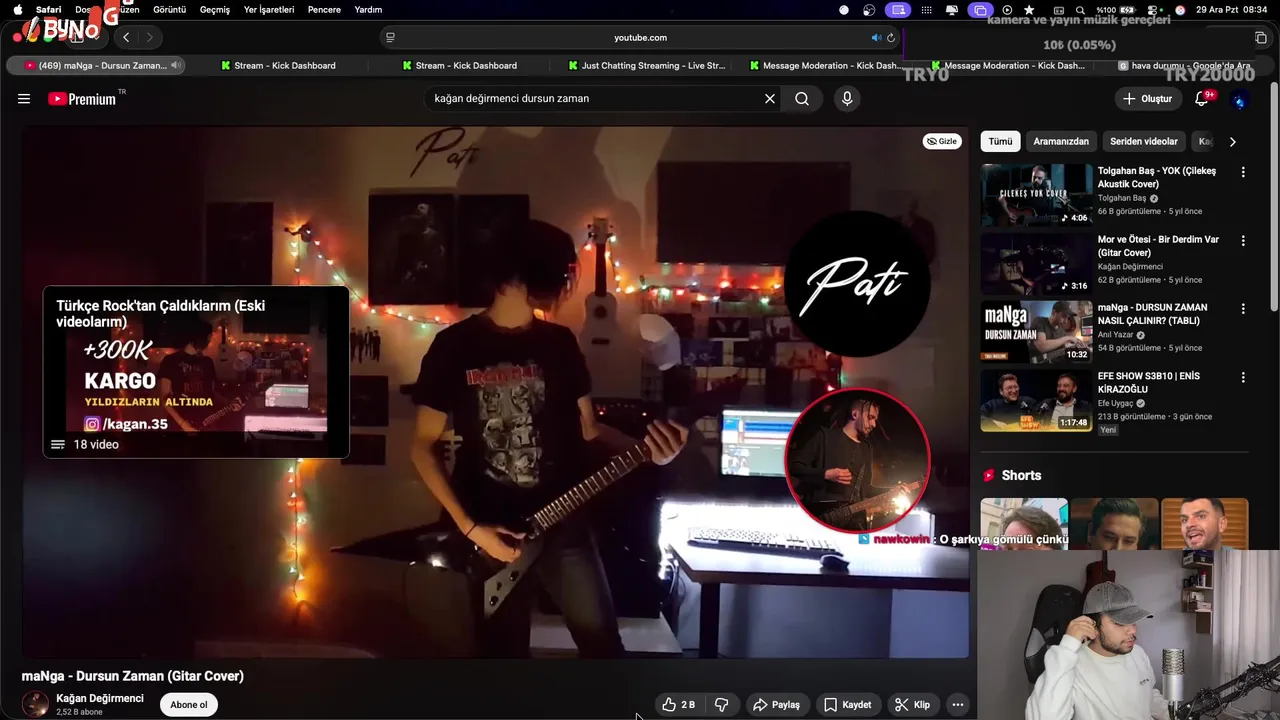Open Kağan Değirmenci channel name link
Screen dimensions: 1280x720
click(x=100, y=698)
